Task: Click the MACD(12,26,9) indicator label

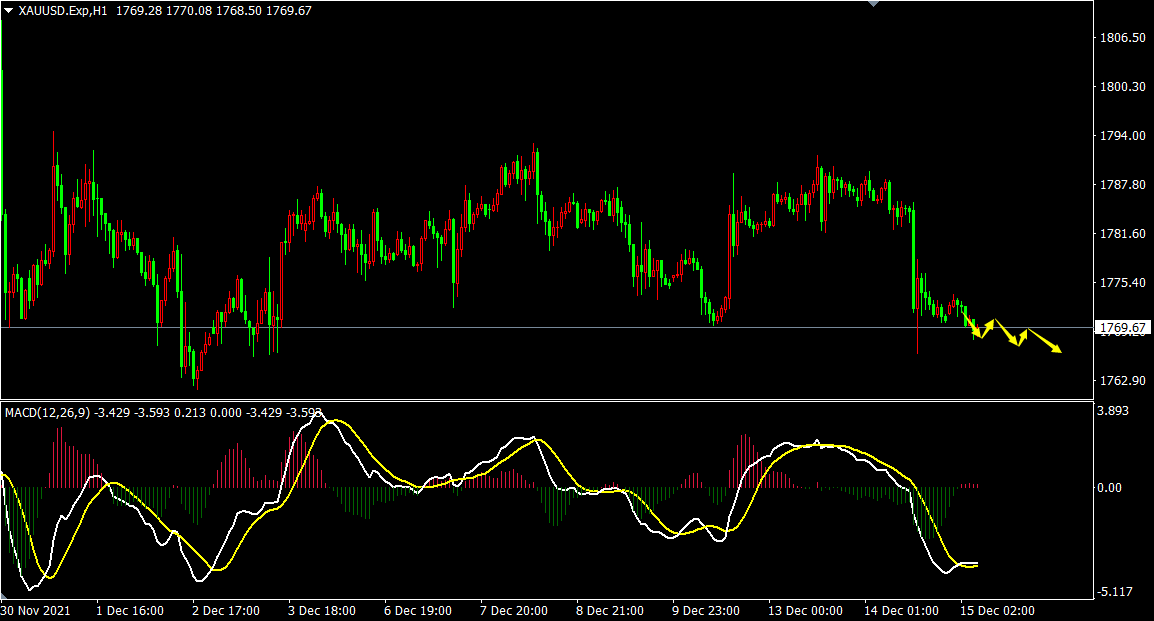Action: click(47, 412)
